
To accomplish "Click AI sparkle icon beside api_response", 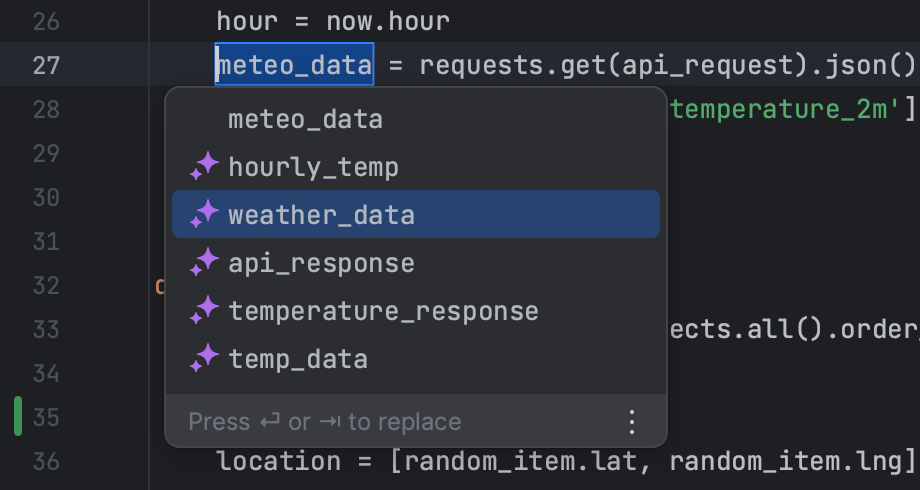I will [x=204, y=262].
